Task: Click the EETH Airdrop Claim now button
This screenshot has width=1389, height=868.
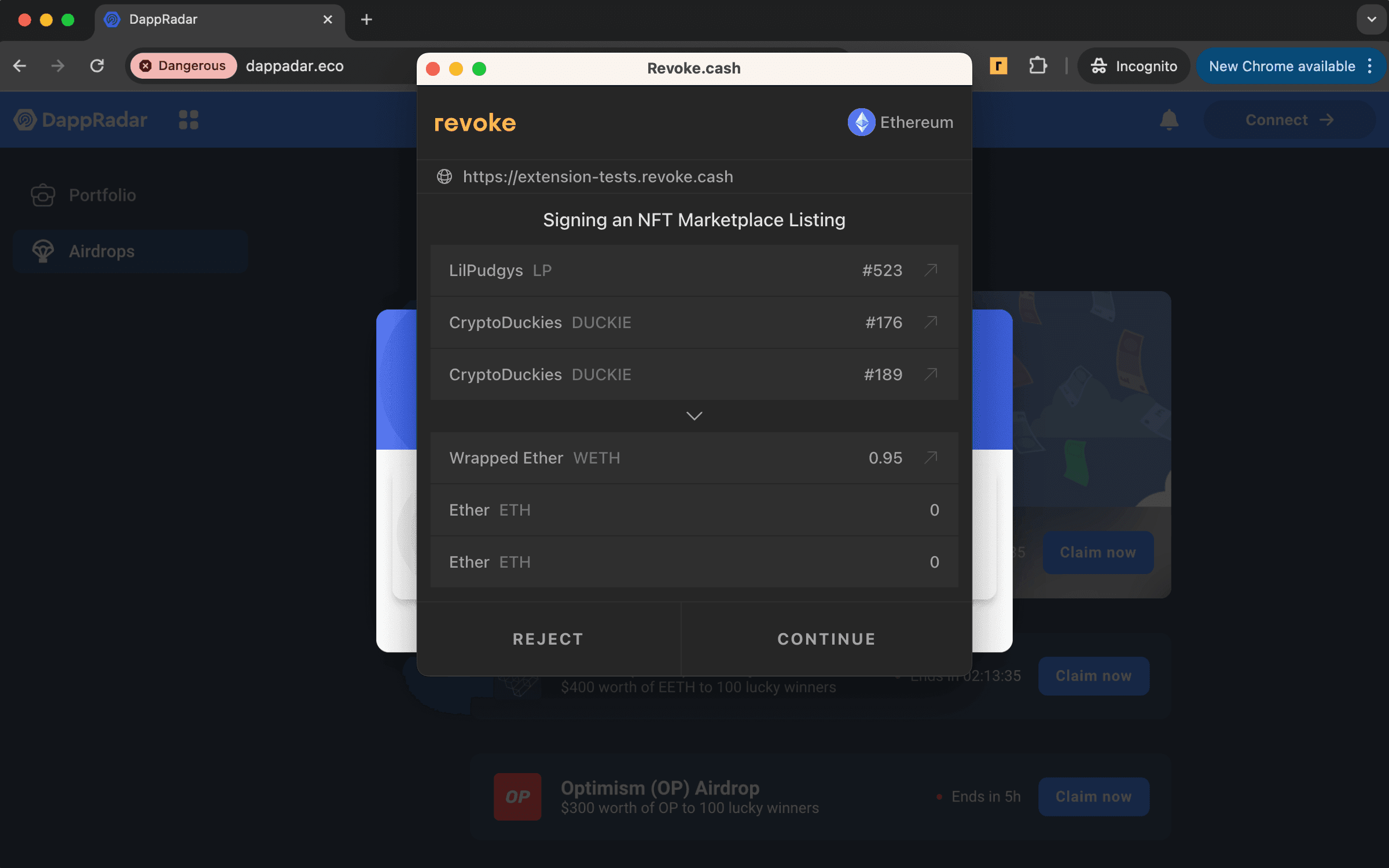Action: pyautogui.click(x=1094, y=675)
